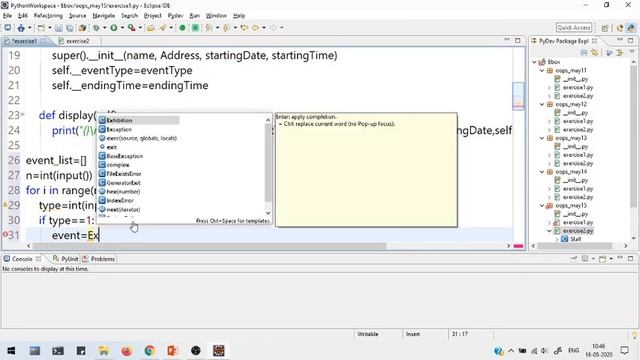Click the green square toolbar icon
The height and width of the screenshot is (360, 640).
196,28
